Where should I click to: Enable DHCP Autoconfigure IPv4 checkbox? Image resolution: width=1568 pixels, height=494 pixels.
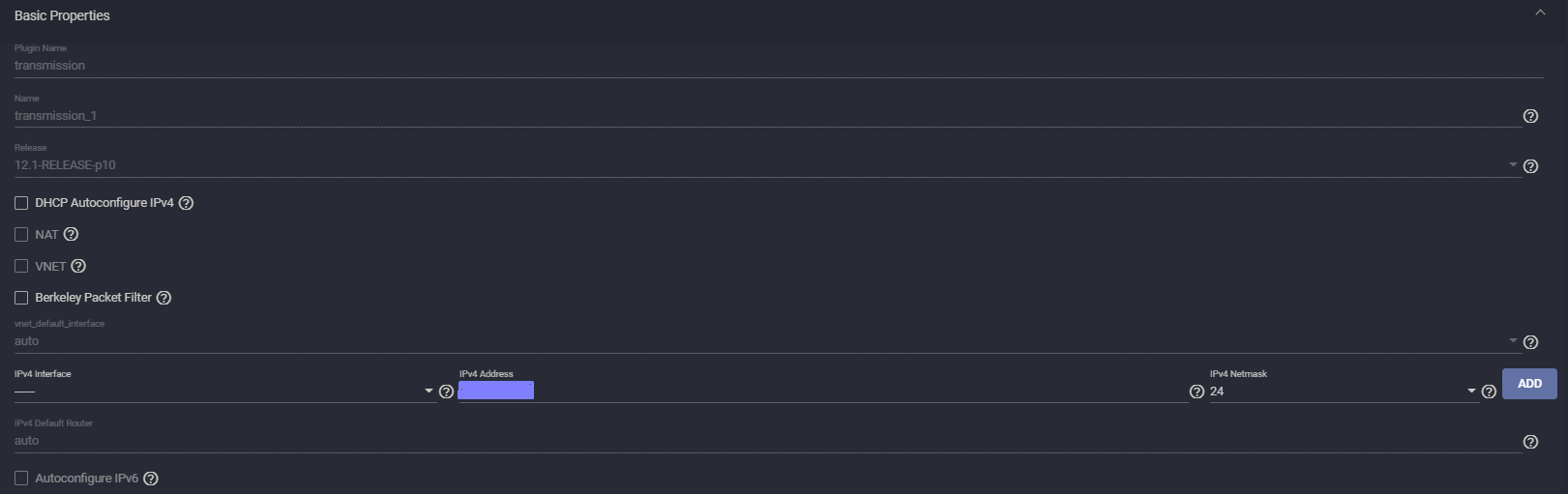click(21, 203)
